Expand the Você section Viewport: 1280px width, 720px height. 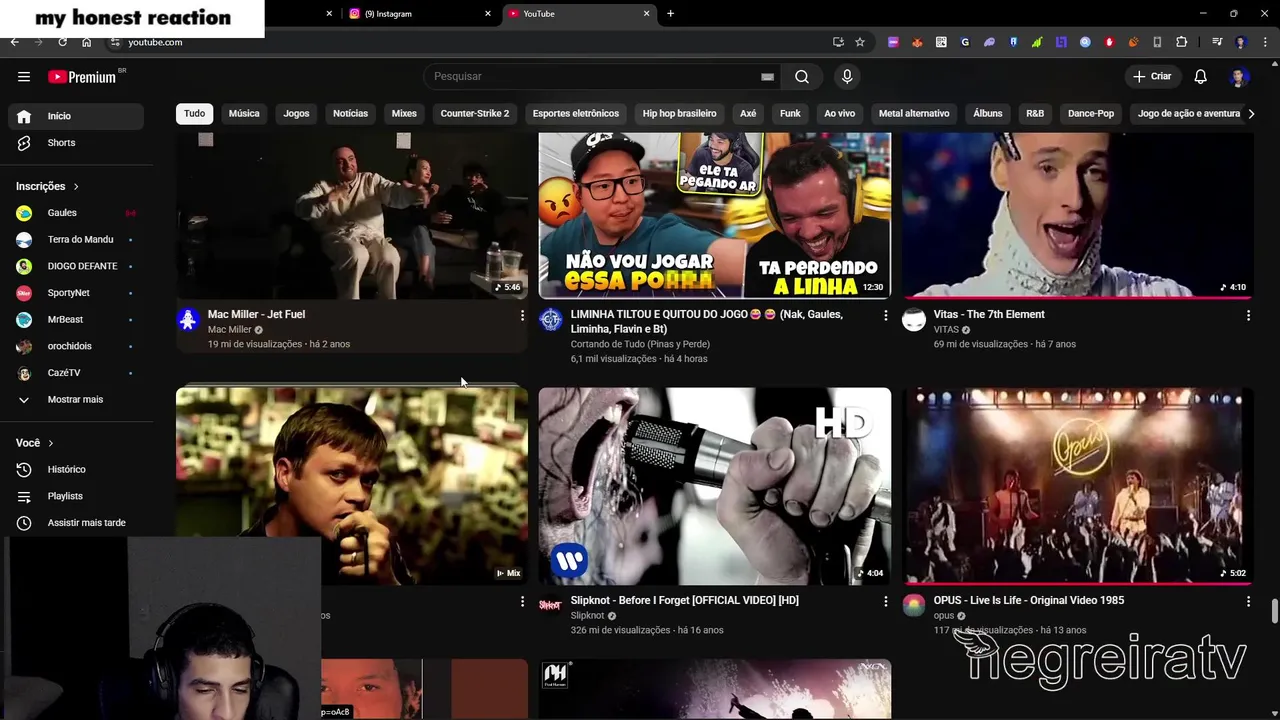point(35,443)
